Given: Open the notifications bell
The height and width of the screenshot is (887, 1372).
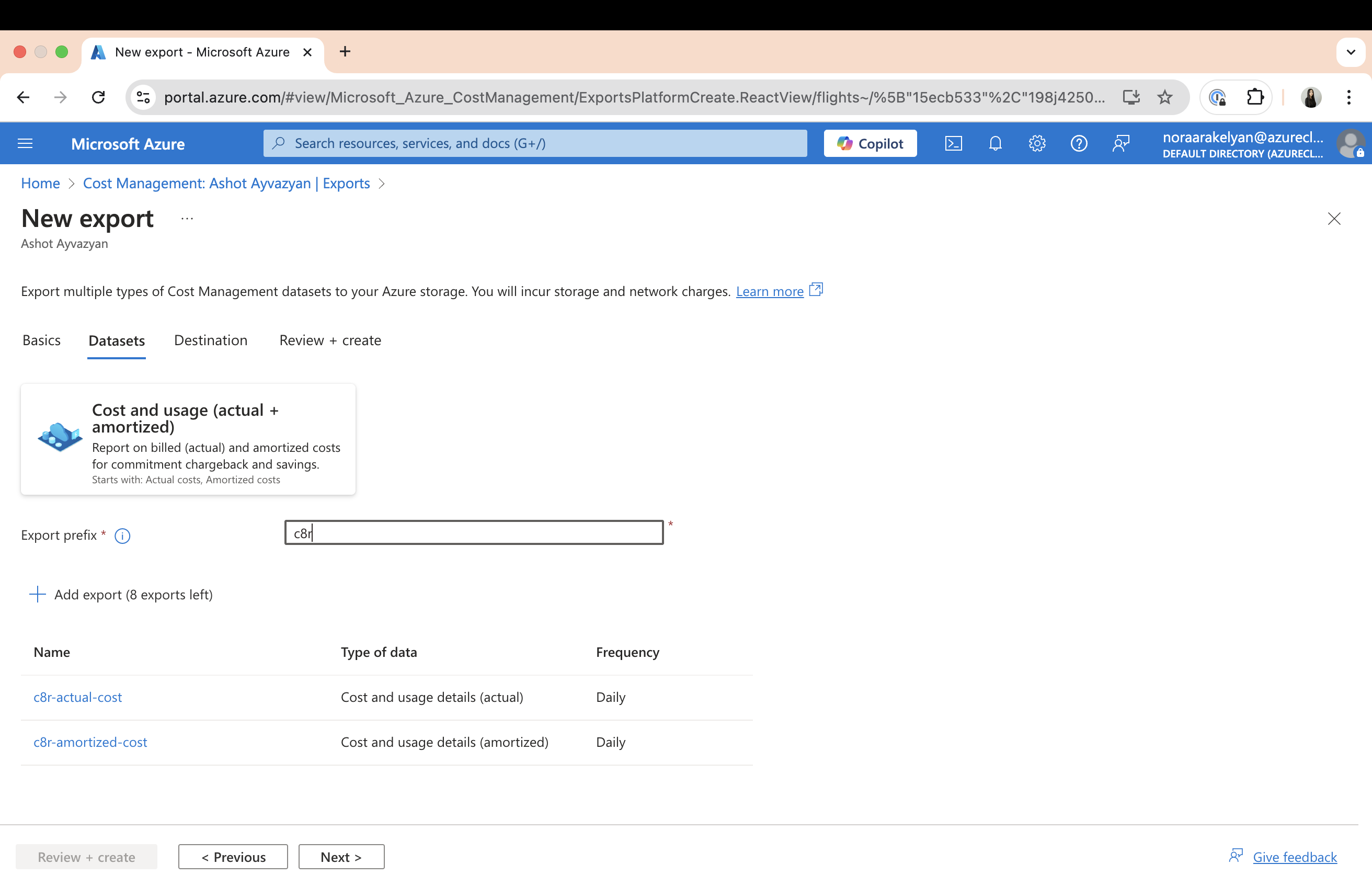Looking at the screenshot, I should point(995,143).
